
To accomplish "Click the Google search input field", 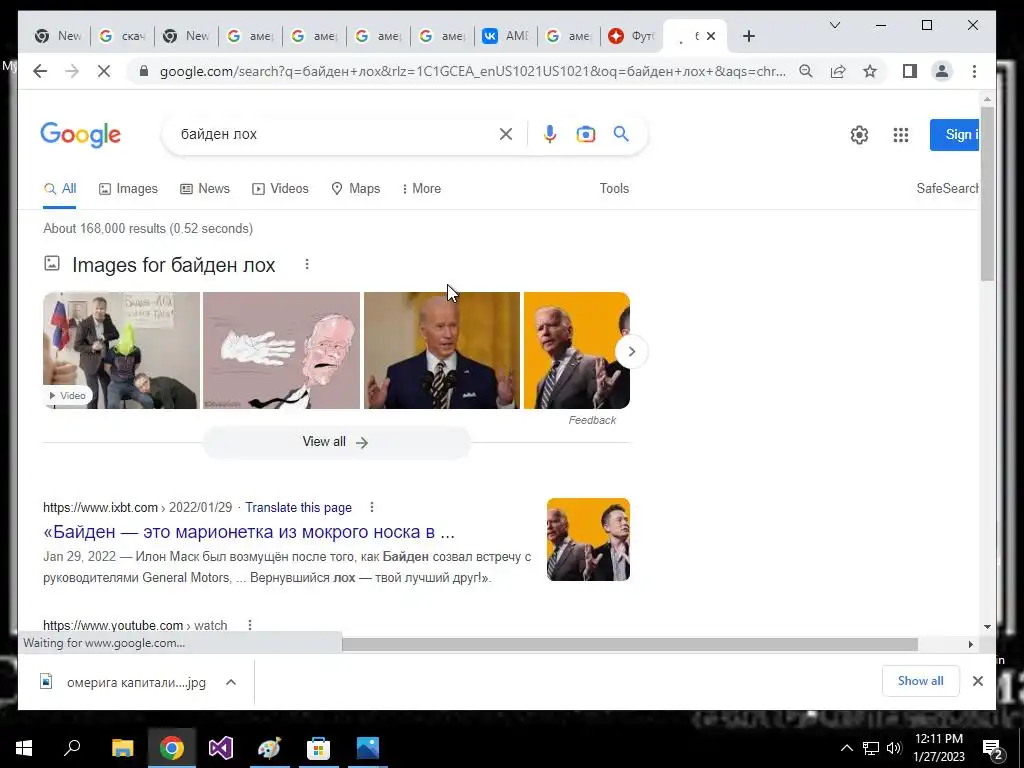I will (333, 134).
